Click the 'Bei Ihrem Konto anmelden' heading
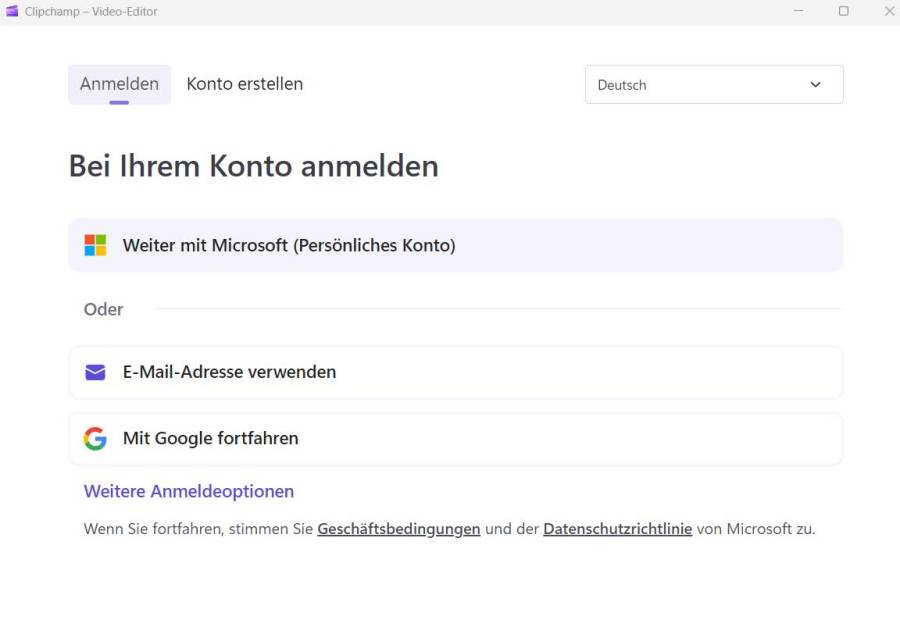Screen dimensions: 900x627 coord(253,166)
